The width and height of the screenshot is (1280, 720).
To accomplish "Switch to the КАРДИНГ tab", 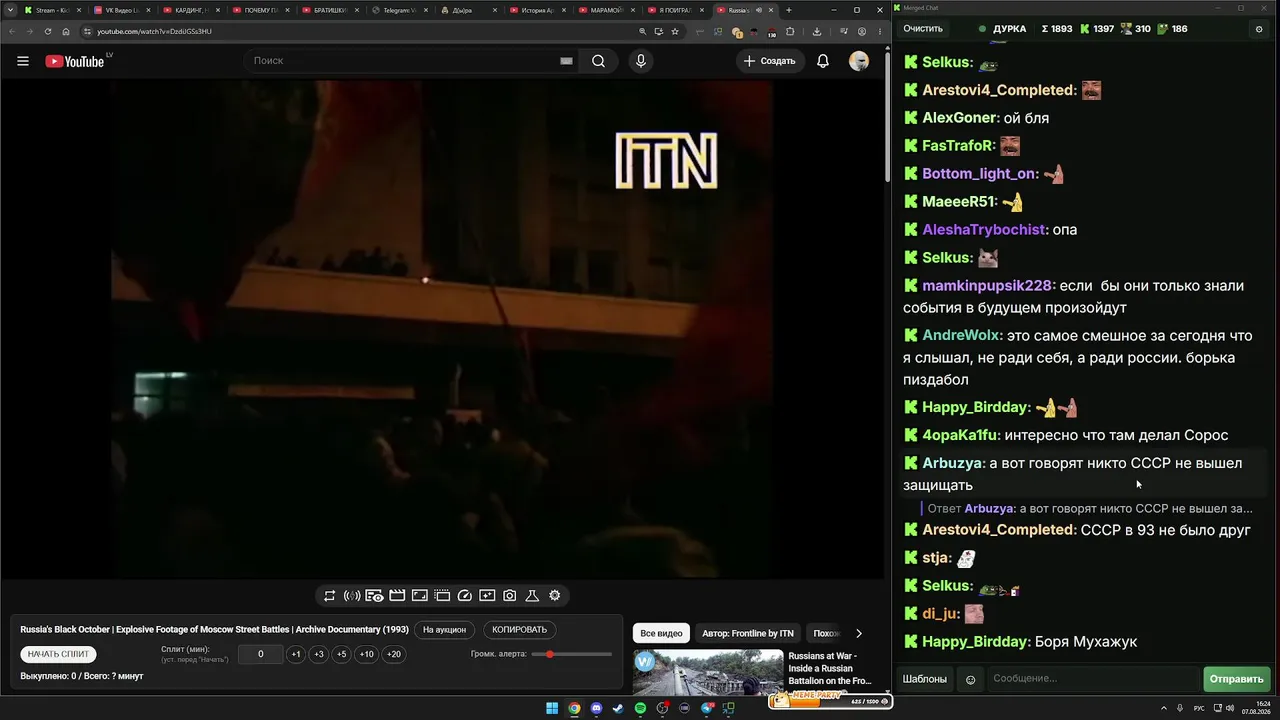I will click(x=191, y=10).
